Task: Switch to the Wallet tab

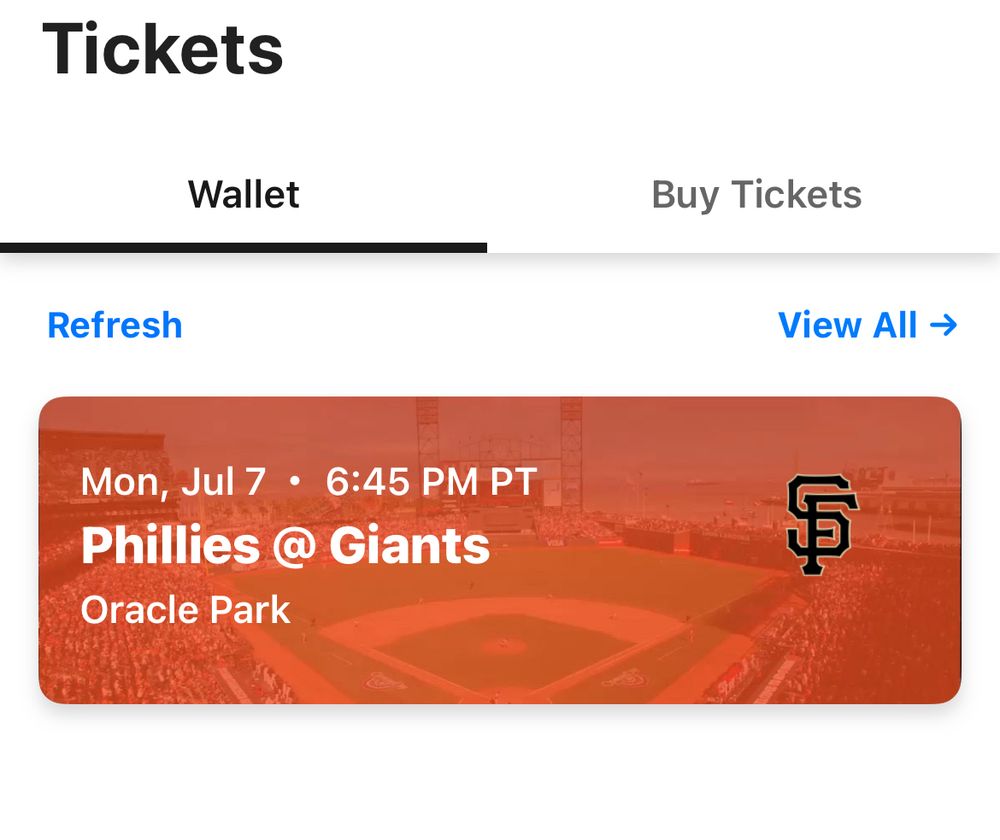Action: [244, 194]
